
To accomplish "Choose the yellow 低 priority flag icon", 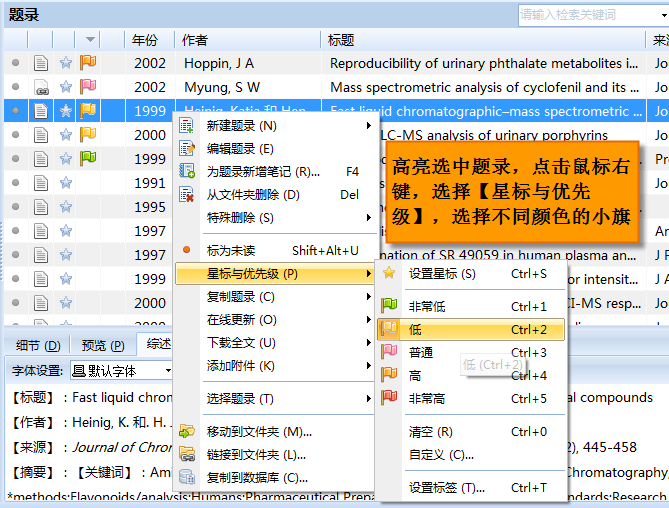I will click(x=389, y=329).
